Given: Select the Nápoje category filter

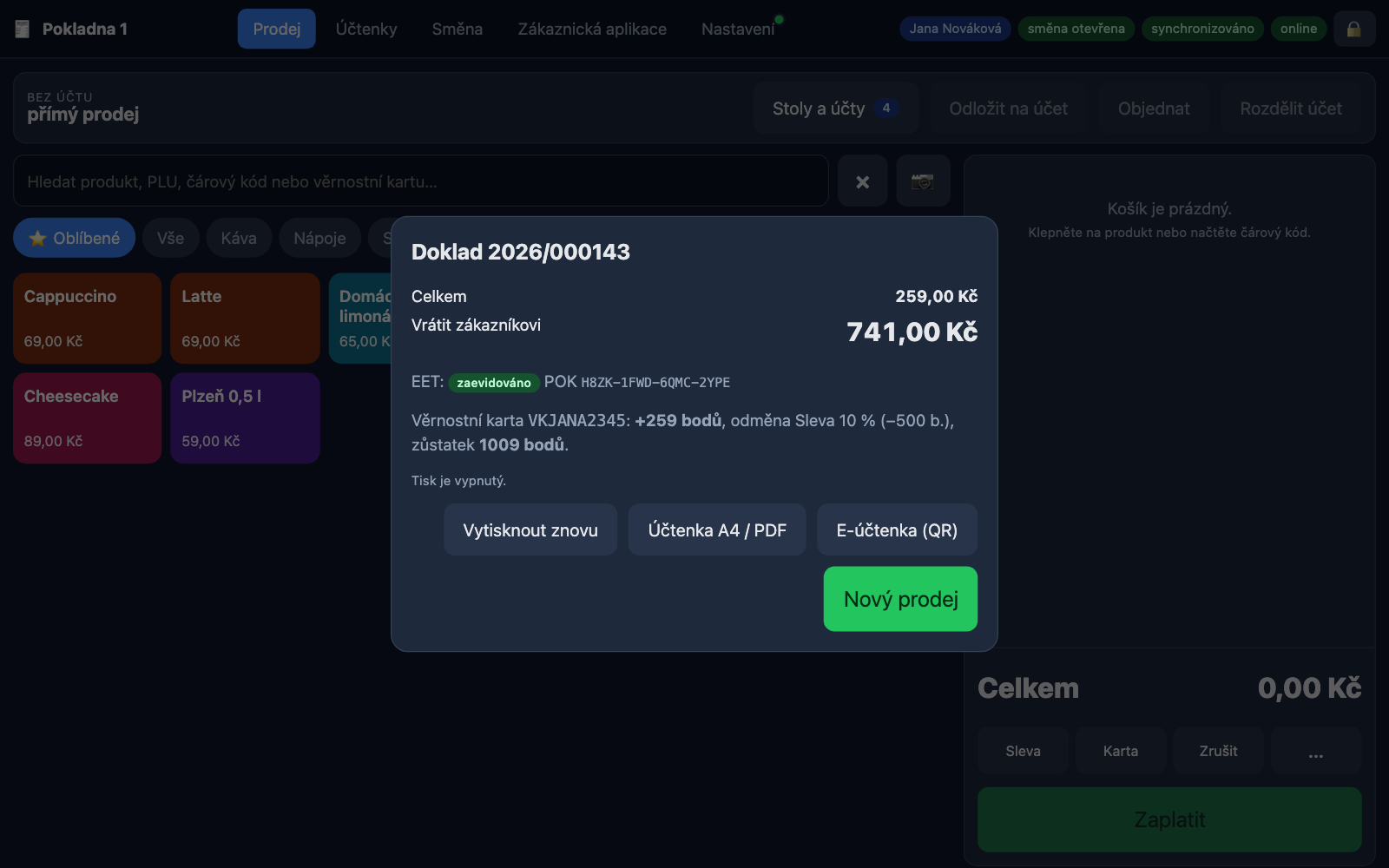Looking at the screenshot, I should coord(319,238).
